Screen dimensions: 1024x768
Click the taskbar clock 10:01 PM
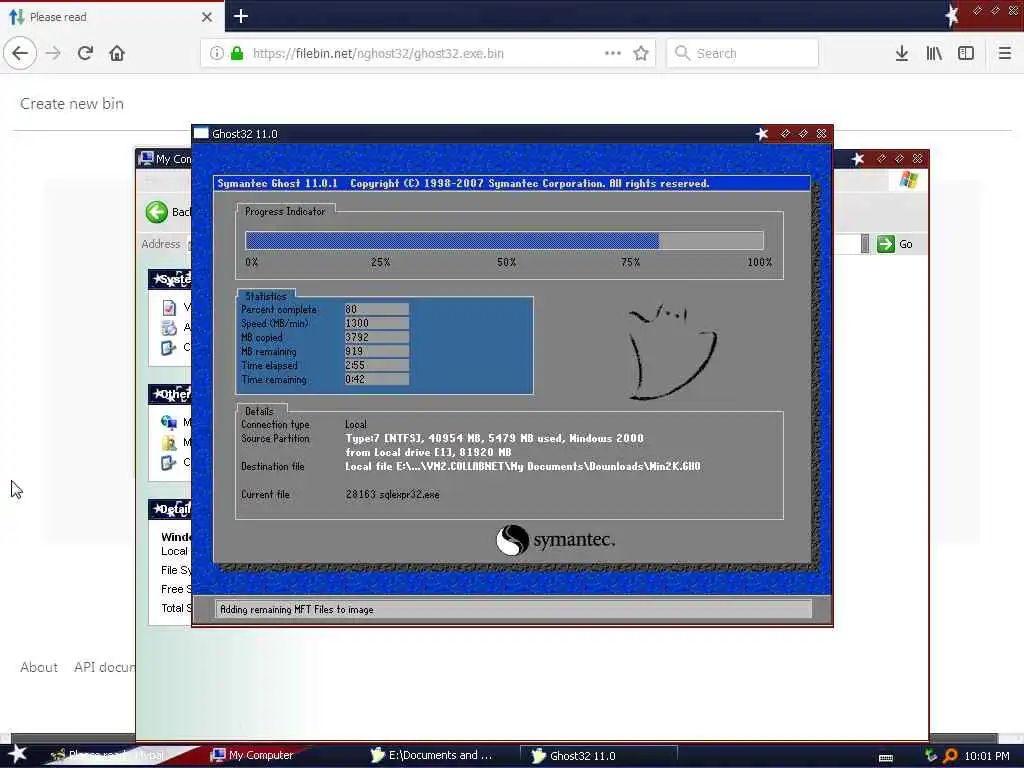click(987, 756)
